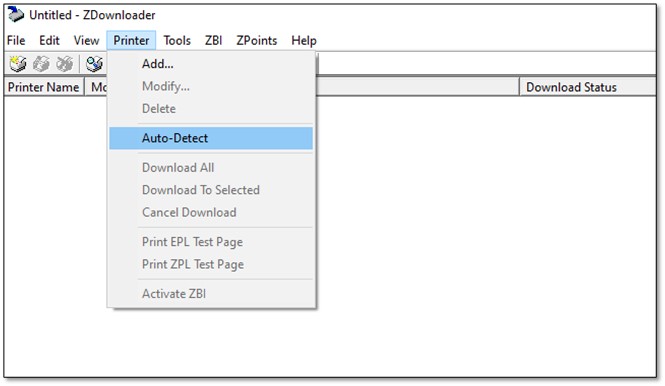
Task: Click the partly hidden Mo... column header
Action: tap(96, 87)
